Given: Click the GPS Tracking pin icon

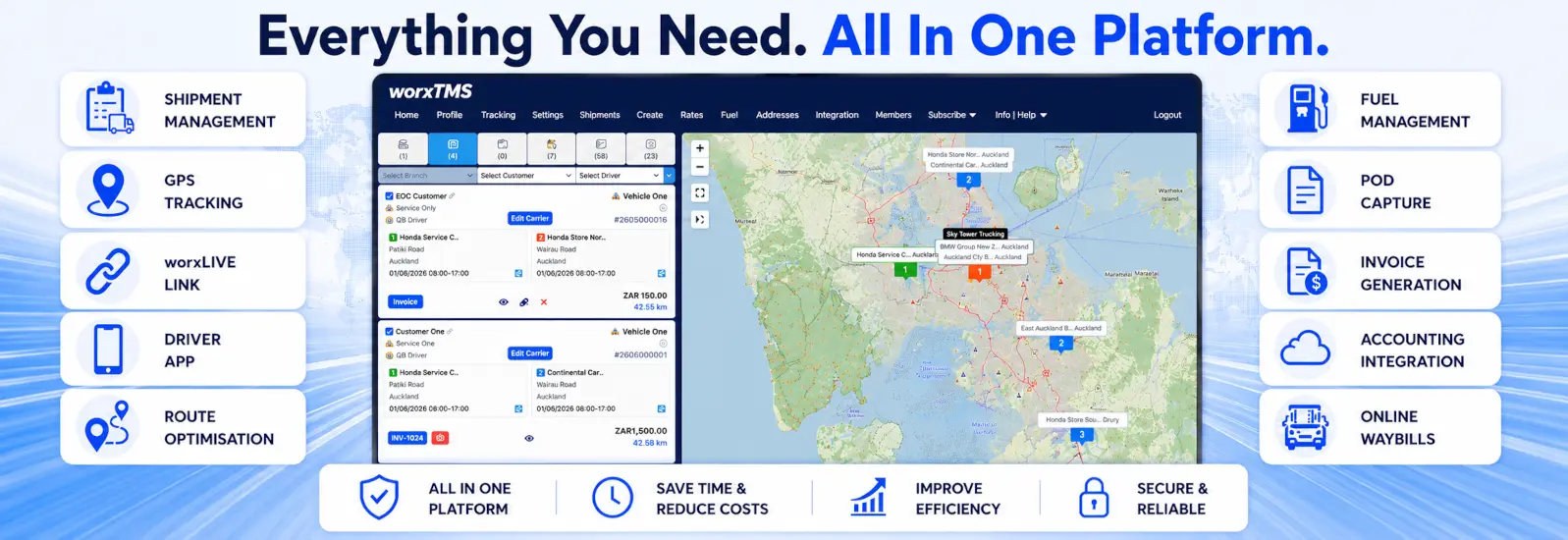Looking at the screenshot, I should (x=108, y=189).
